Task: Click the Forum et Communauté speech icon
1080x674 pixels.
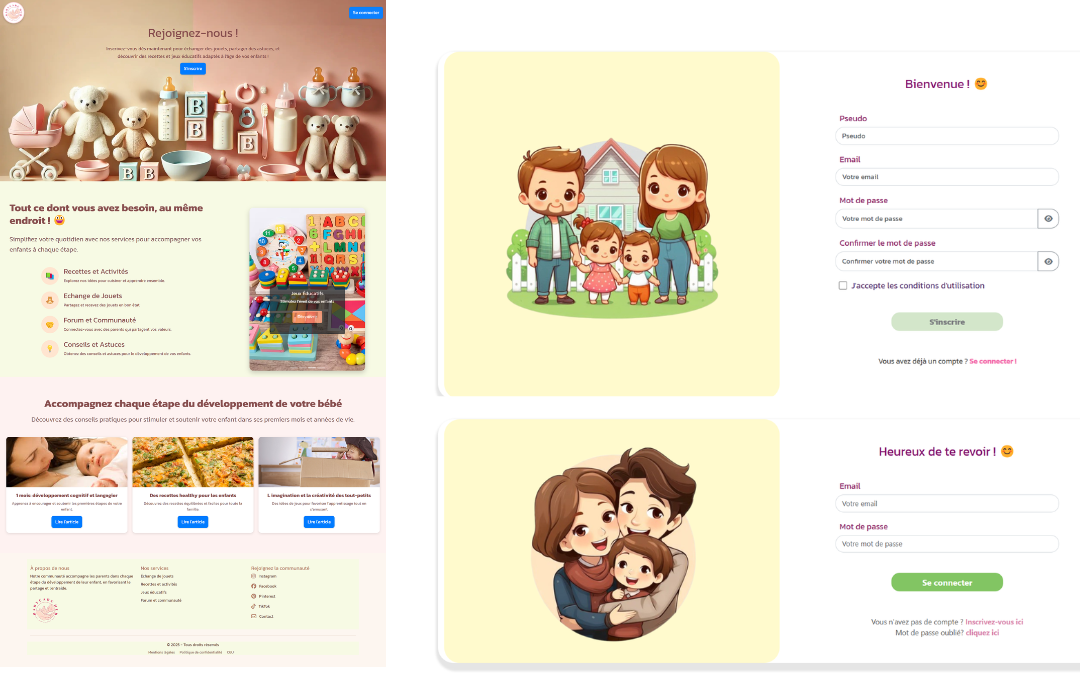Action: pos(49,324)
